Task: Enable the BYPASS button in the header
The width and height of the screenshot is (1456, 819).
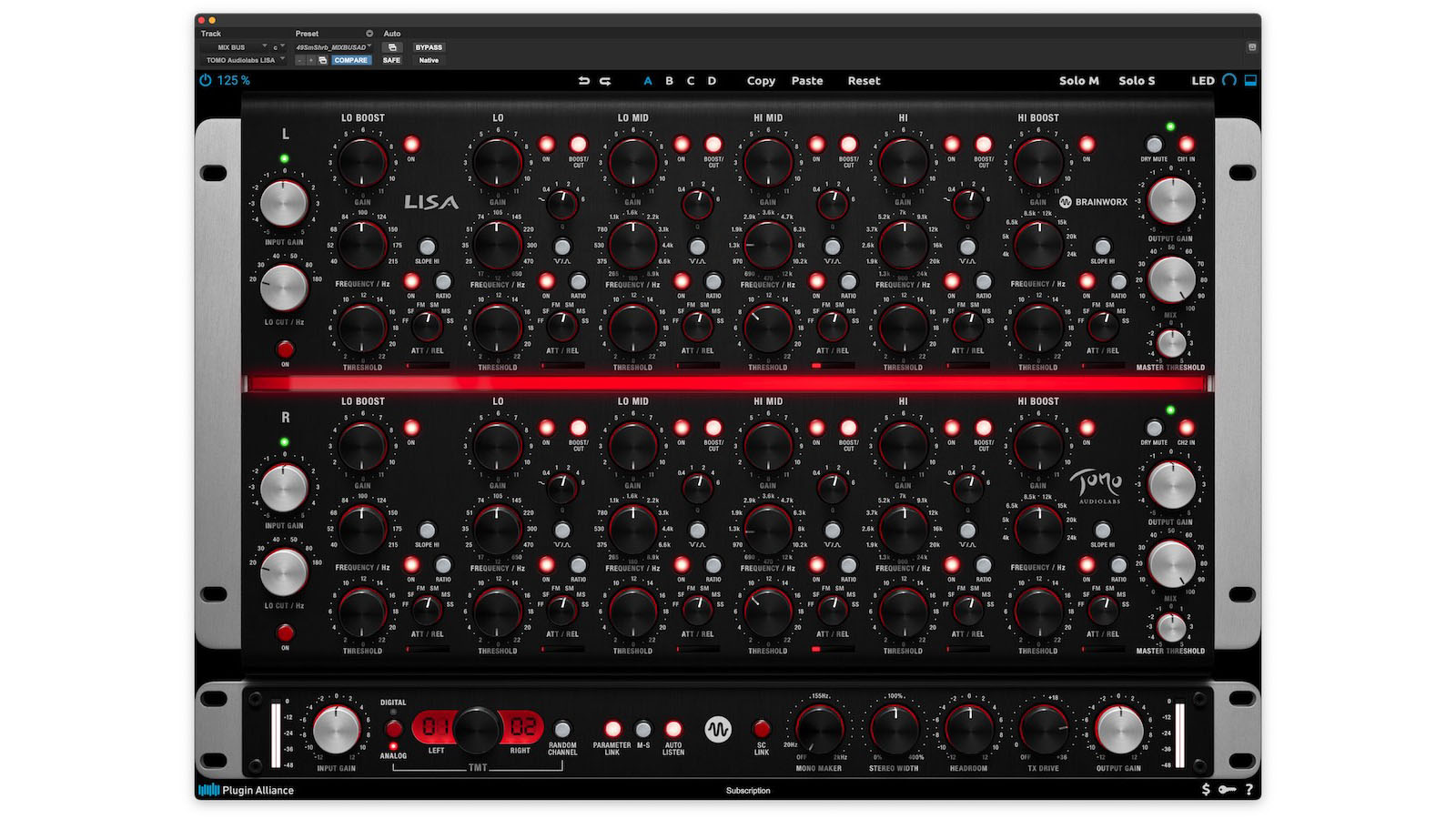Action: (x=429, y=46)
